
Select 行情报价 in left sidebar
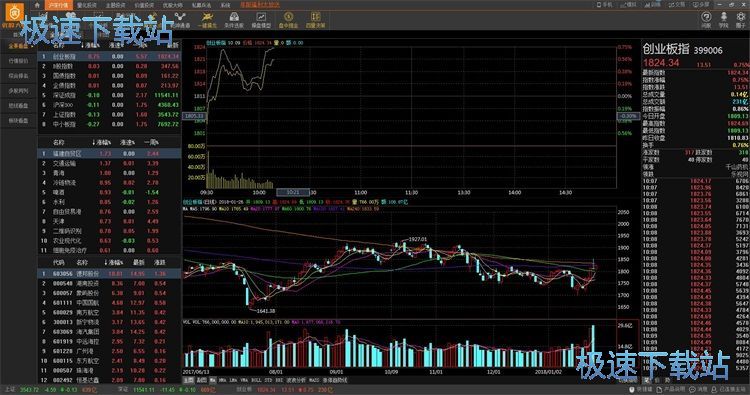[x=18, y=61]
